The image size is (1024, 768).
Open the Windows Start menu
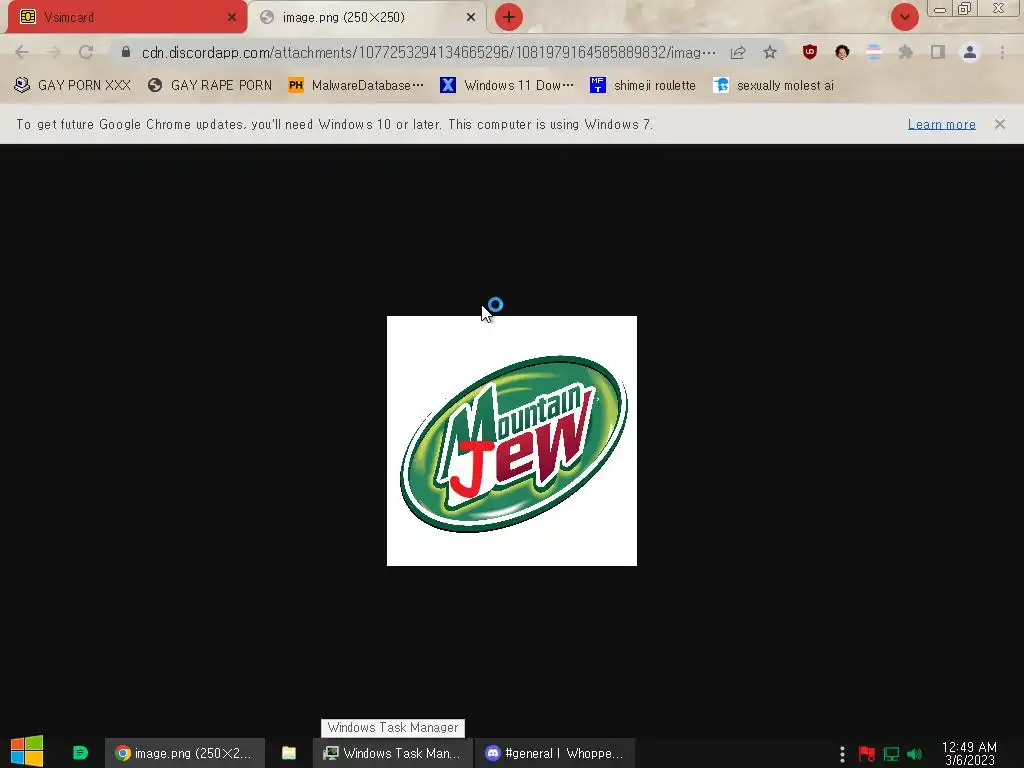[x=27, y=752]
